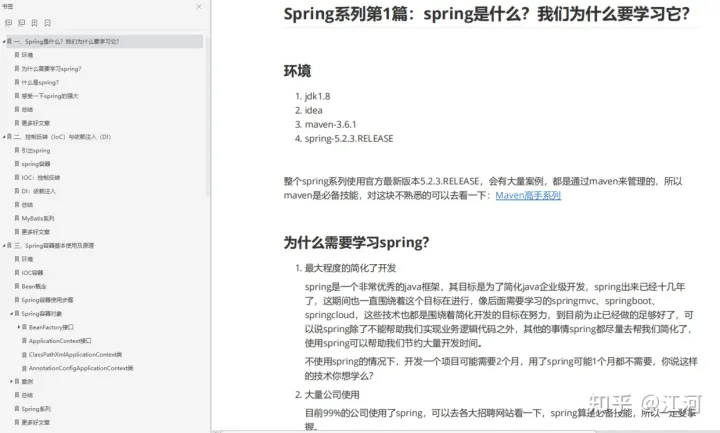Open bookmark MyBatis系列

38,219
